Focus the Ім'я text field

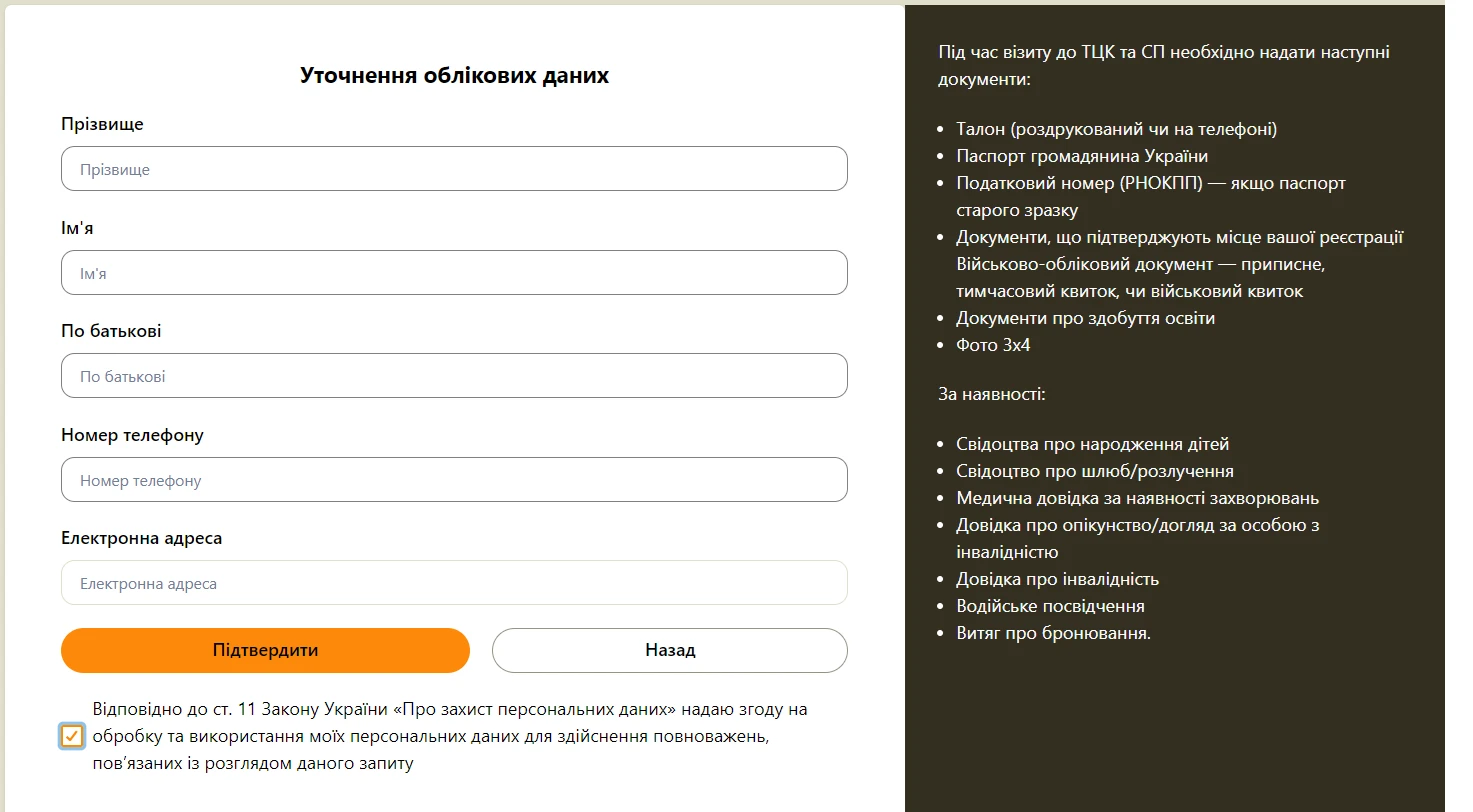(454, 273)
